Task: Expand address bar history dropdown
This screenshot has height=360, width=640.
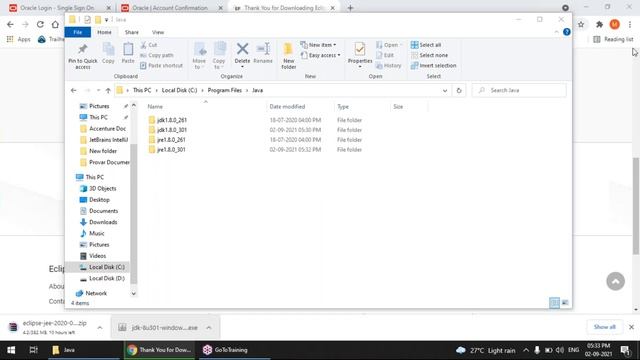Action: click(x=445, y=90)
